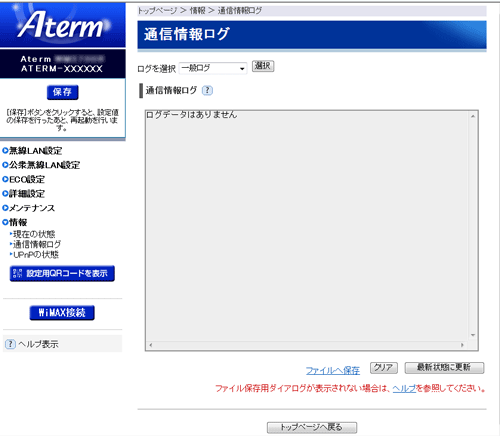Expand the 詳細設定 menu
The width and height of the screenshot is (500, 436).
coord(24,194)
